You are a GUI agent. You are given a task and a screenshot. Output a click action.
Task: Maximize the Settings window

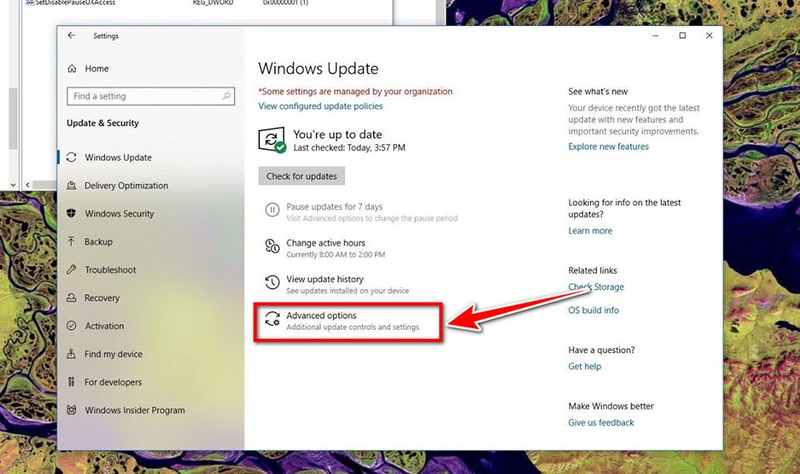tap(682, 35)
